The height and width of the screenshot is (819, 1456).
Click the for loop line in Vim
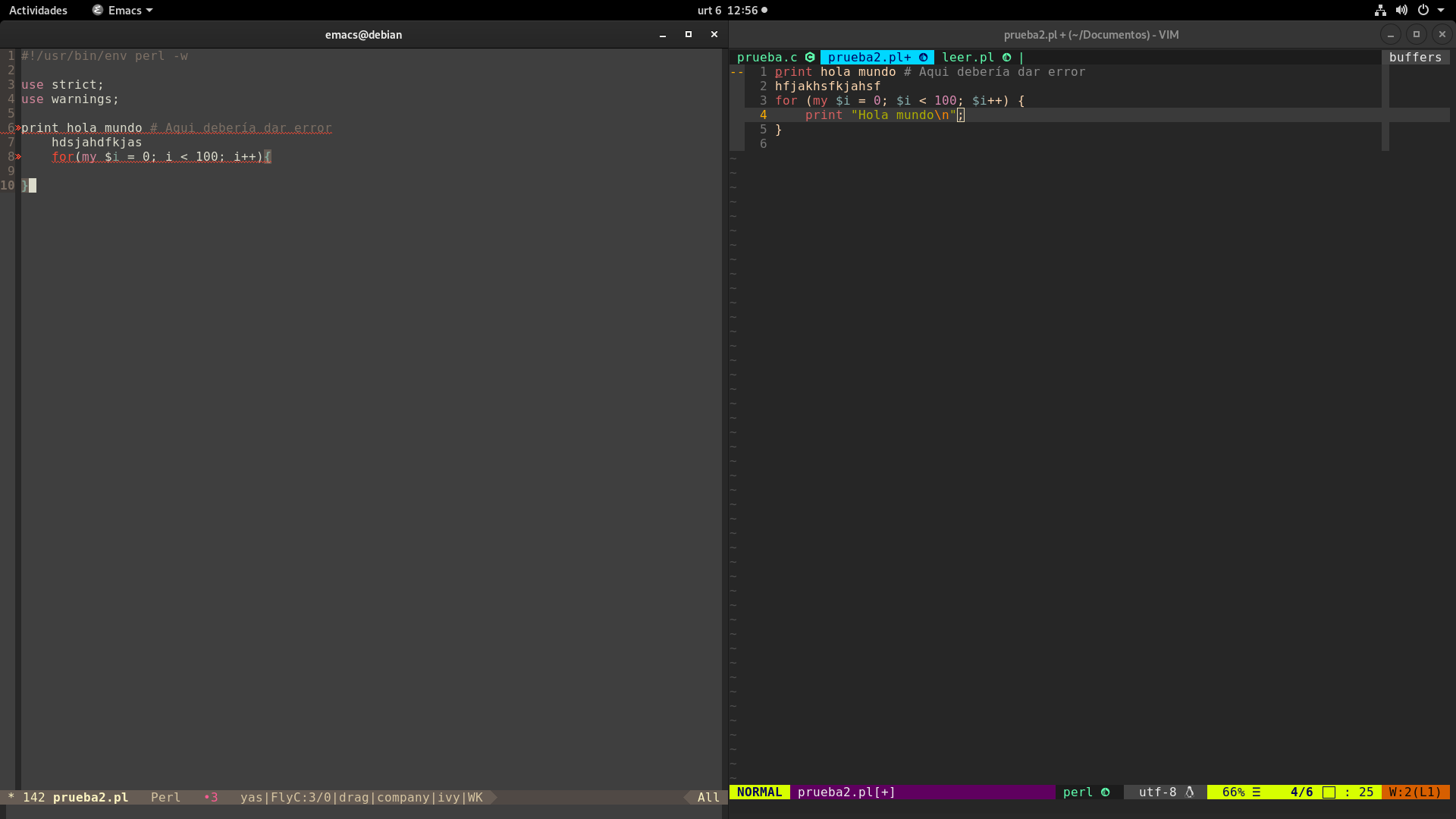899,100
